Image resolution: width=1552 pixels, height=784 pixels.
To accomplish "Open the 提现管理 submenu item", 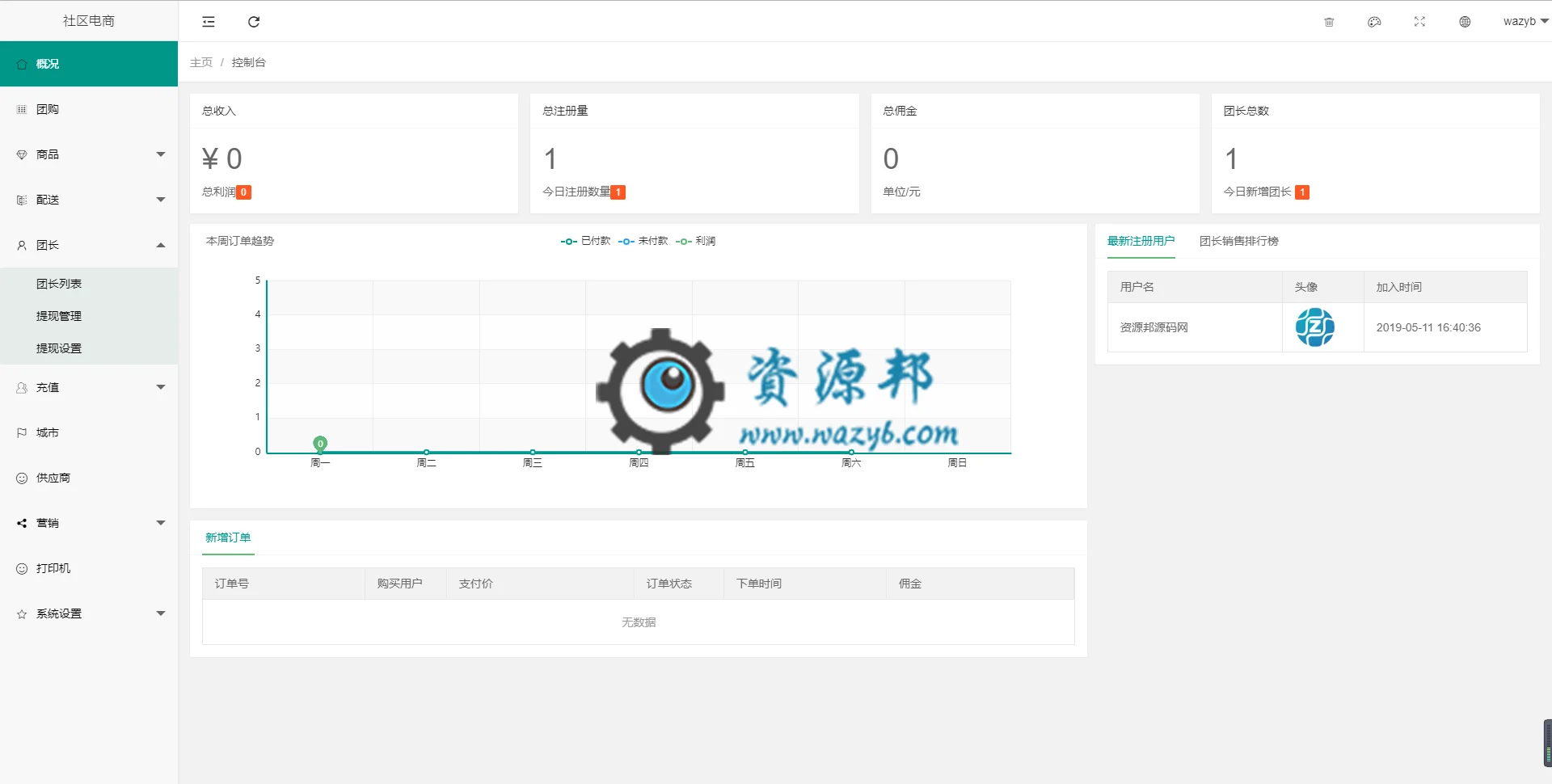I will pos(89,316).
